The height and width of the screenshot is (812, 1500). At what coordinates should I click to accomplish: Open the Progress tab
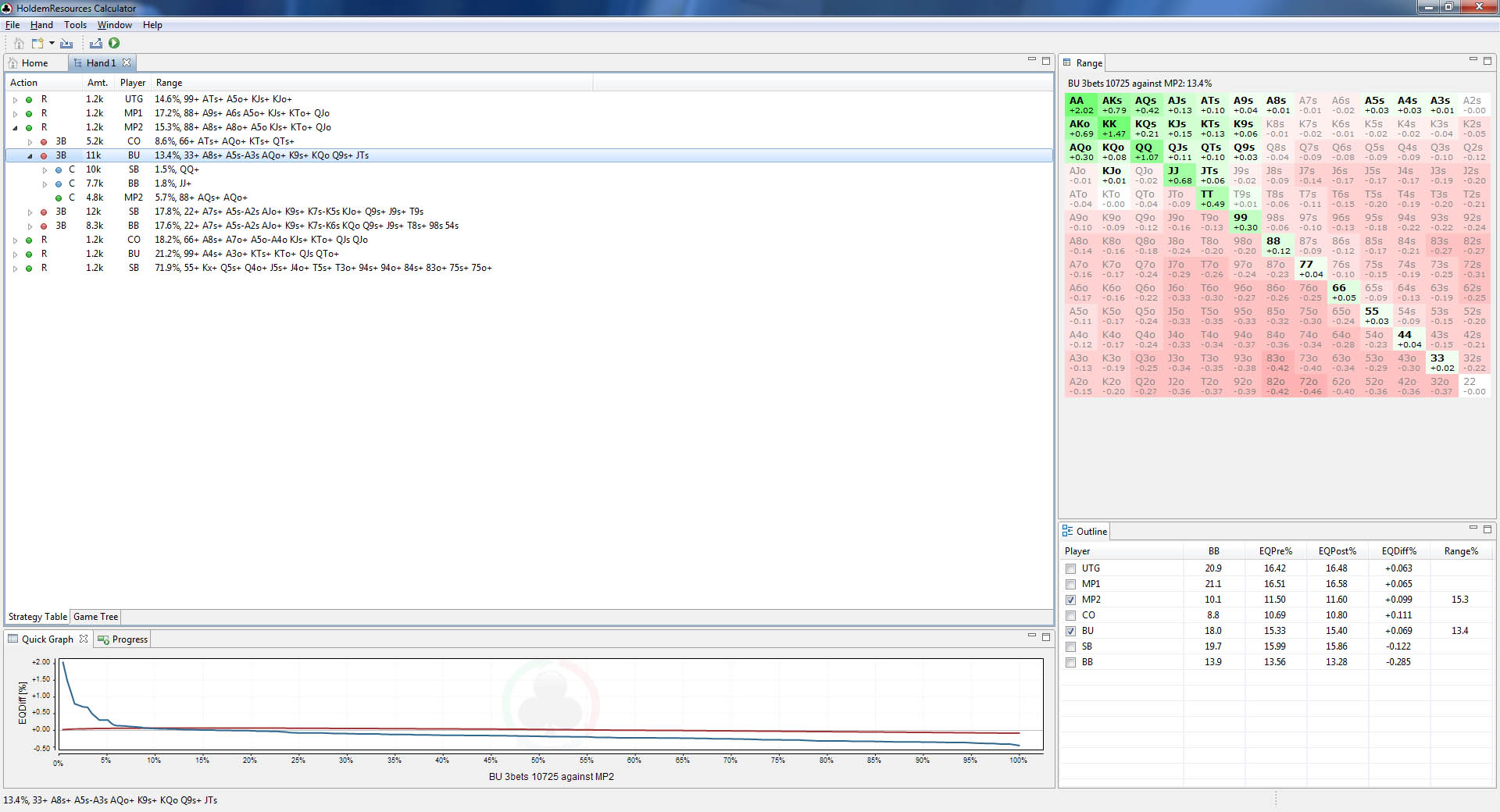coord(123,639)
